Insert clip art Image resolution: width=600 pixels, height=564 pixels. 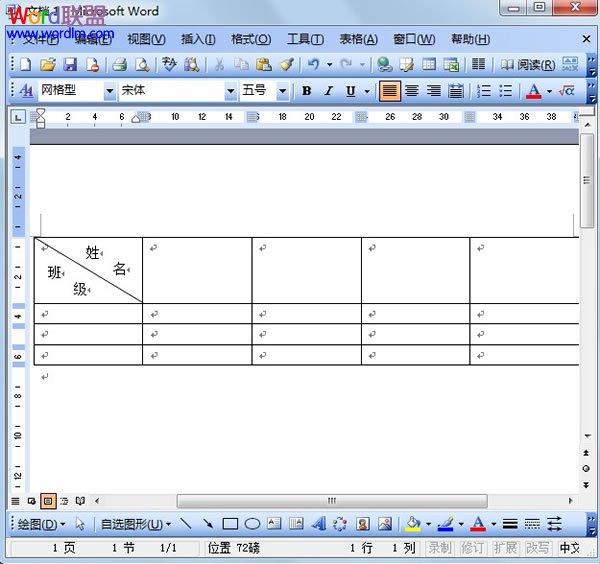click(x=363, y=523)
